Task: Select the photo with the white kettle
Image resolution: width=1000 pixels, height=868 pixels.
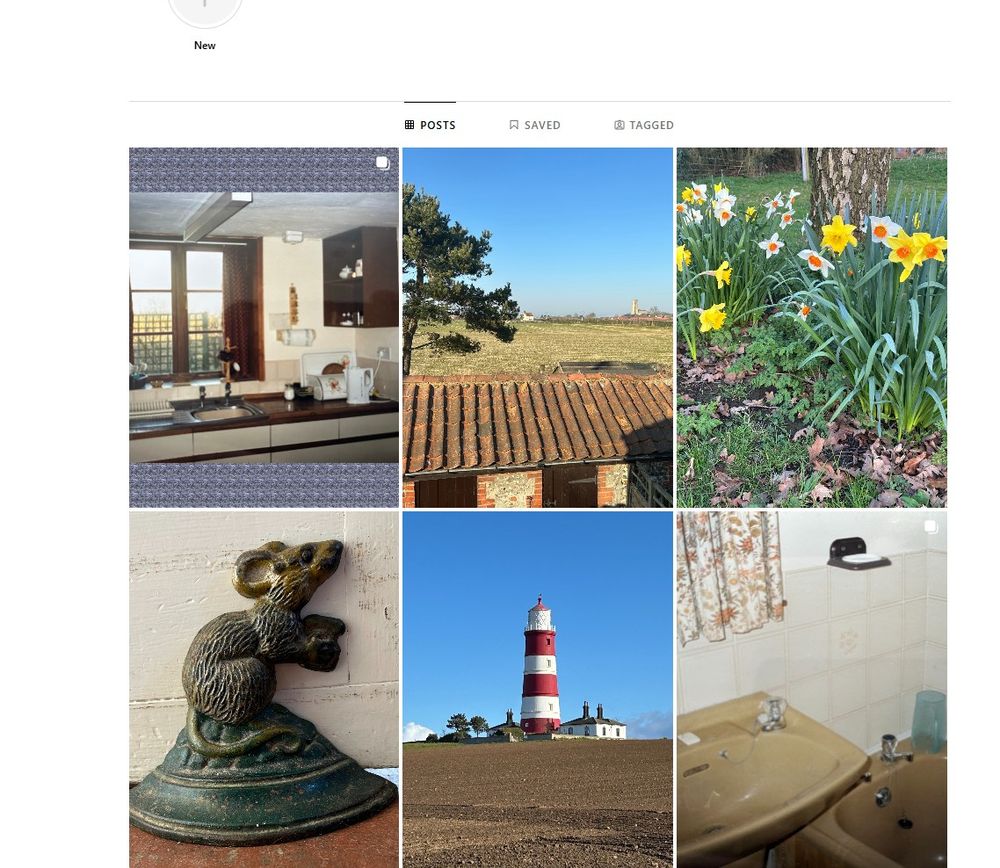Action: pos(264,328)
